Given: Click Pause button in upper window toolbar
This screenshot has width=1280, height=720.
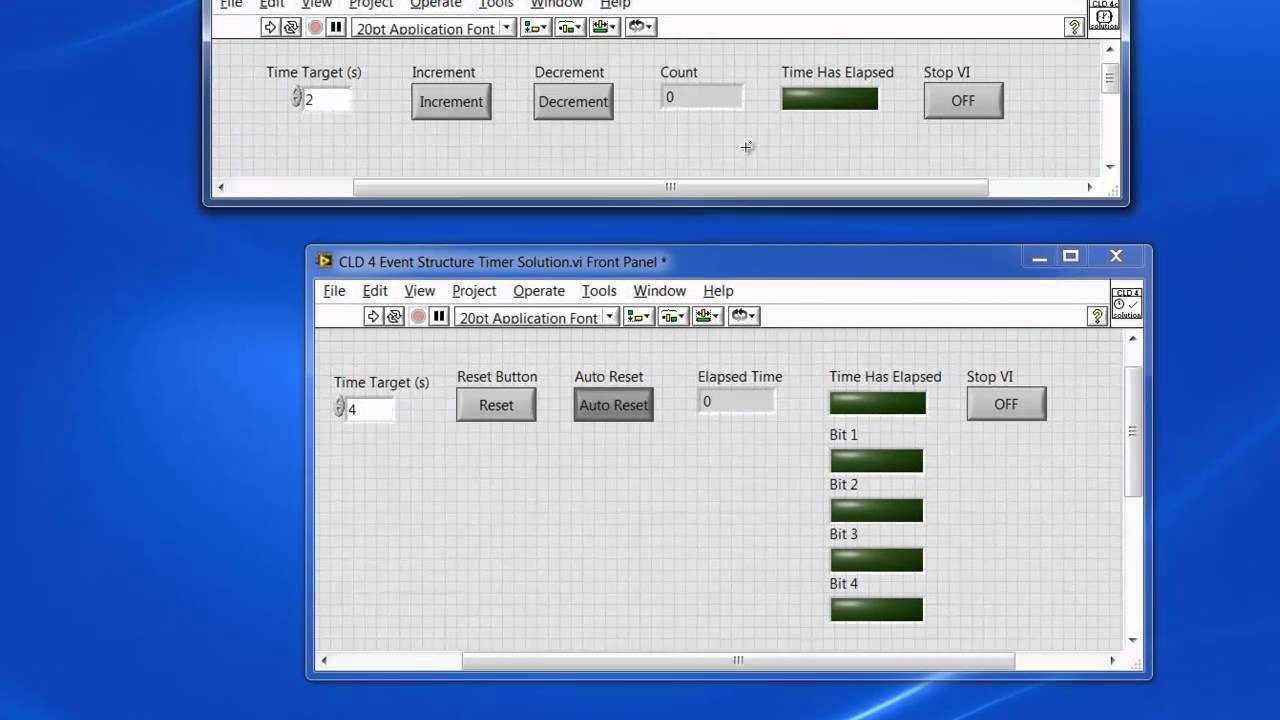Looking at the screenshot, I should click(336, 28).
